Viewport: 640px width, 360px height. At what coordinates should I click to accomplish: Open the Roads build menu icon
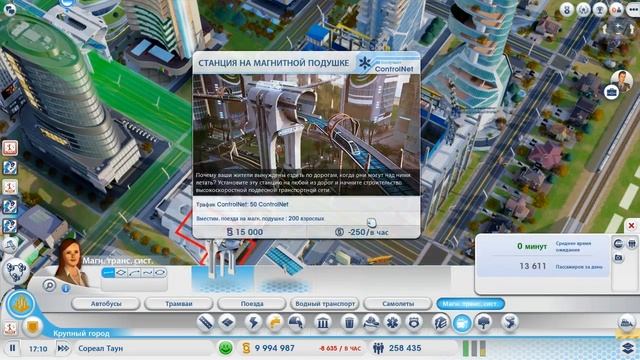(x=205, y=322)
